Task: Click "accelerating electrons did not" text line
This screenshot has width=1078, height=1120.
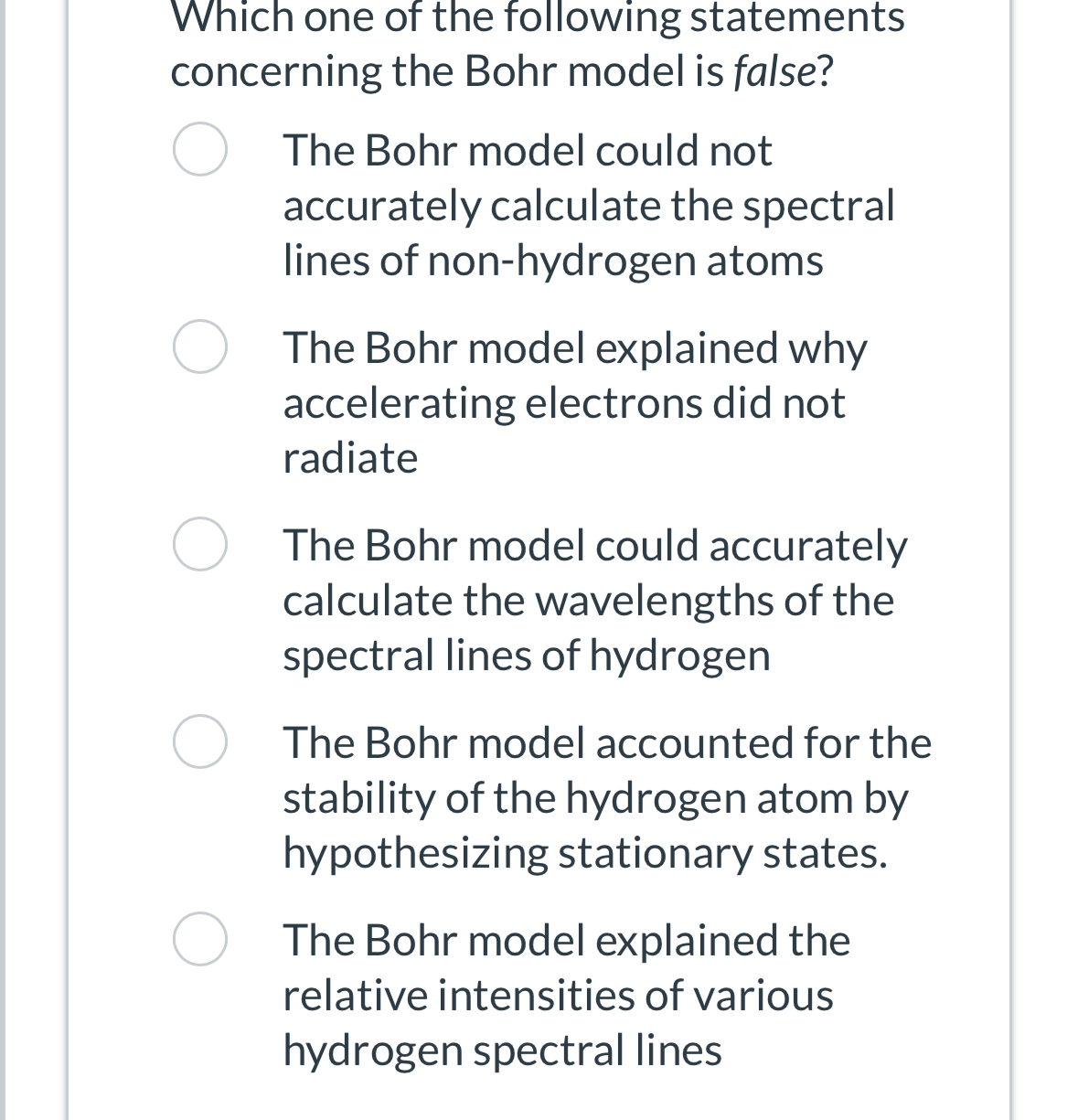Action: pyautogui.click(x=564, y=403)
